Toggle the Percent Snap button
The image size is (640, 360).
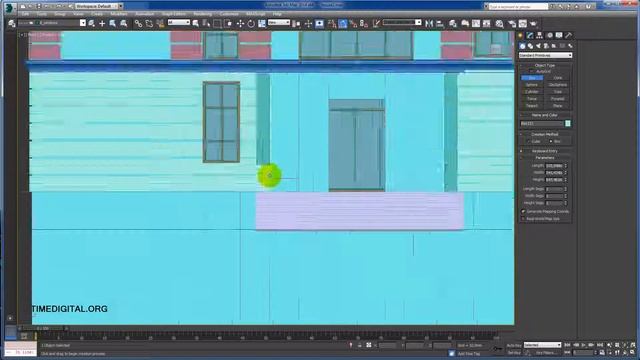click(353, 24)
